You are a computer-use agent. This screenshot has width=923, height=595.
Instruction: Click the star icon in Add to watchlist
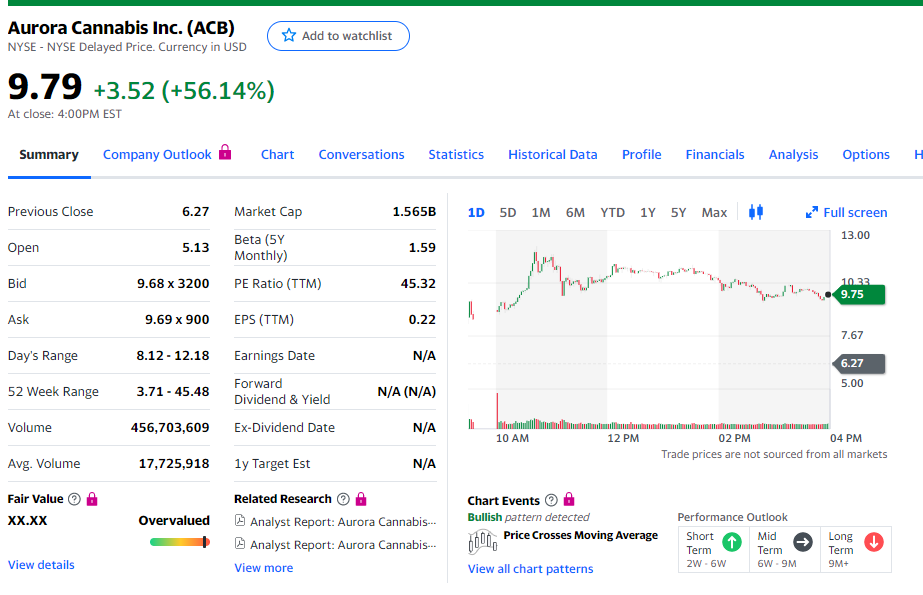[x=289, y=36]
